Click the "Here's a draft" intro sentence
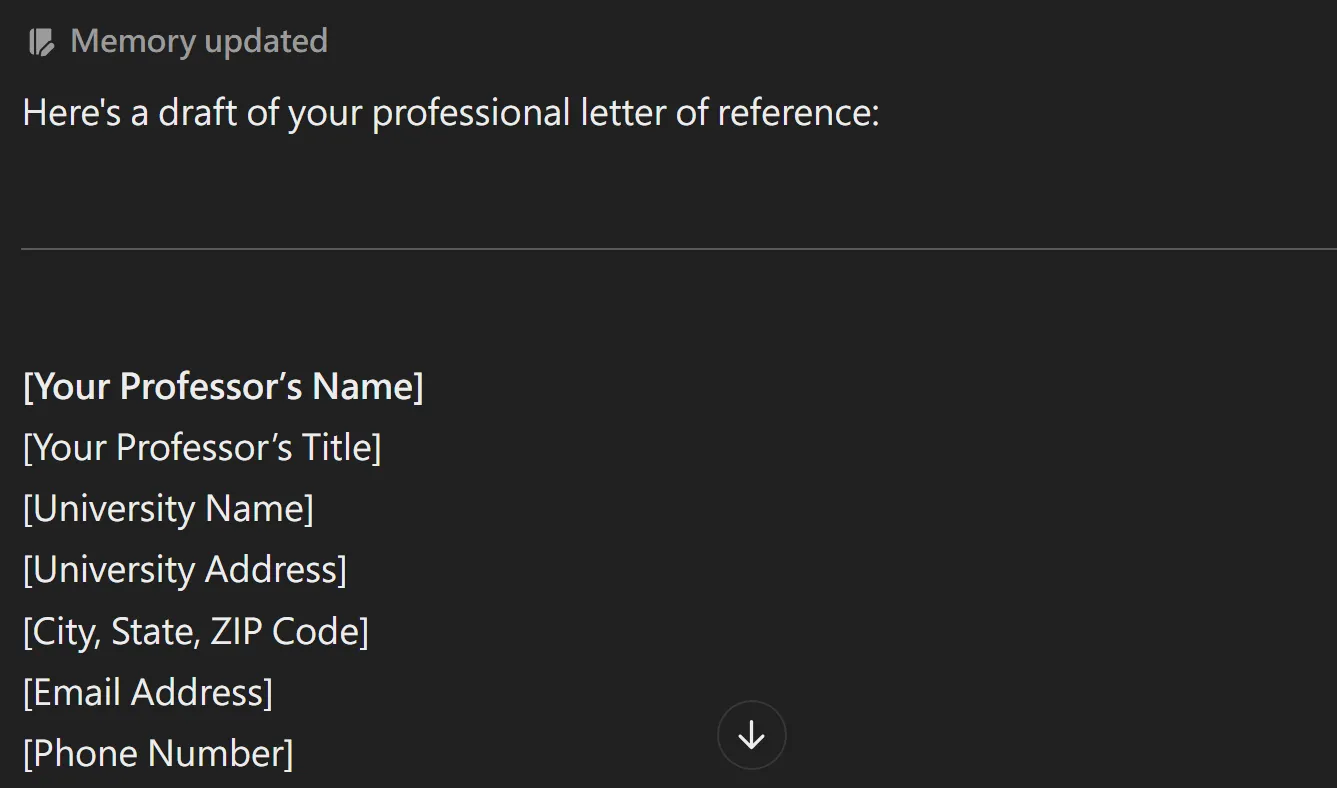1337x788 pixels. (x=451, y=113)
